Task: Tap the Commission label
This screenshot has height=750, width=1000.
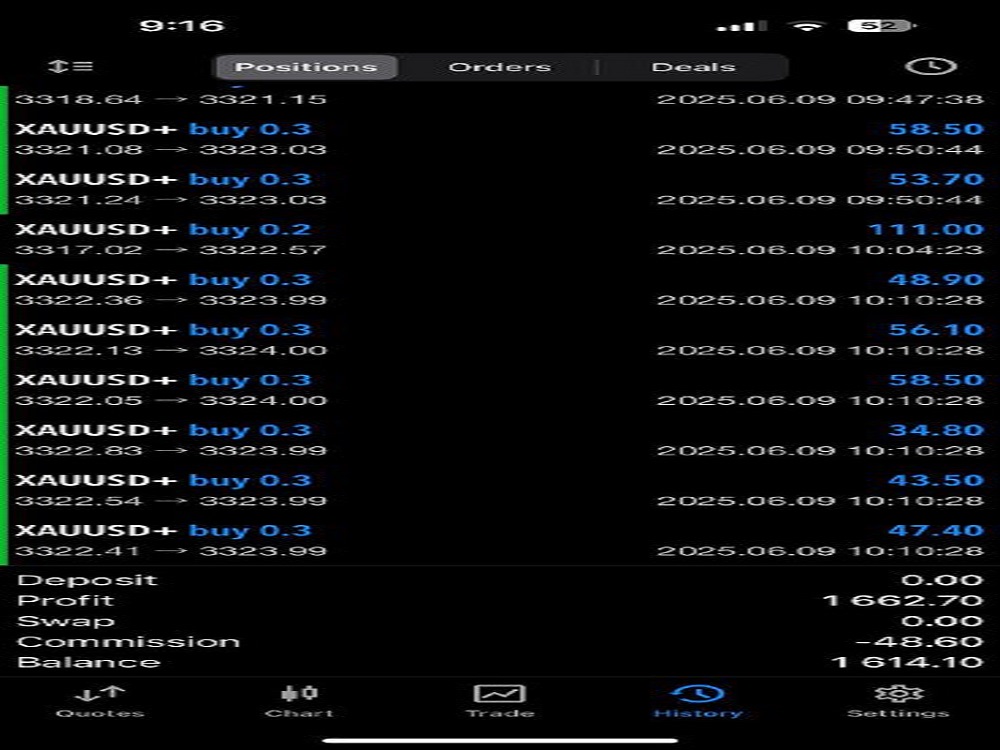Action: click(128, 642)
